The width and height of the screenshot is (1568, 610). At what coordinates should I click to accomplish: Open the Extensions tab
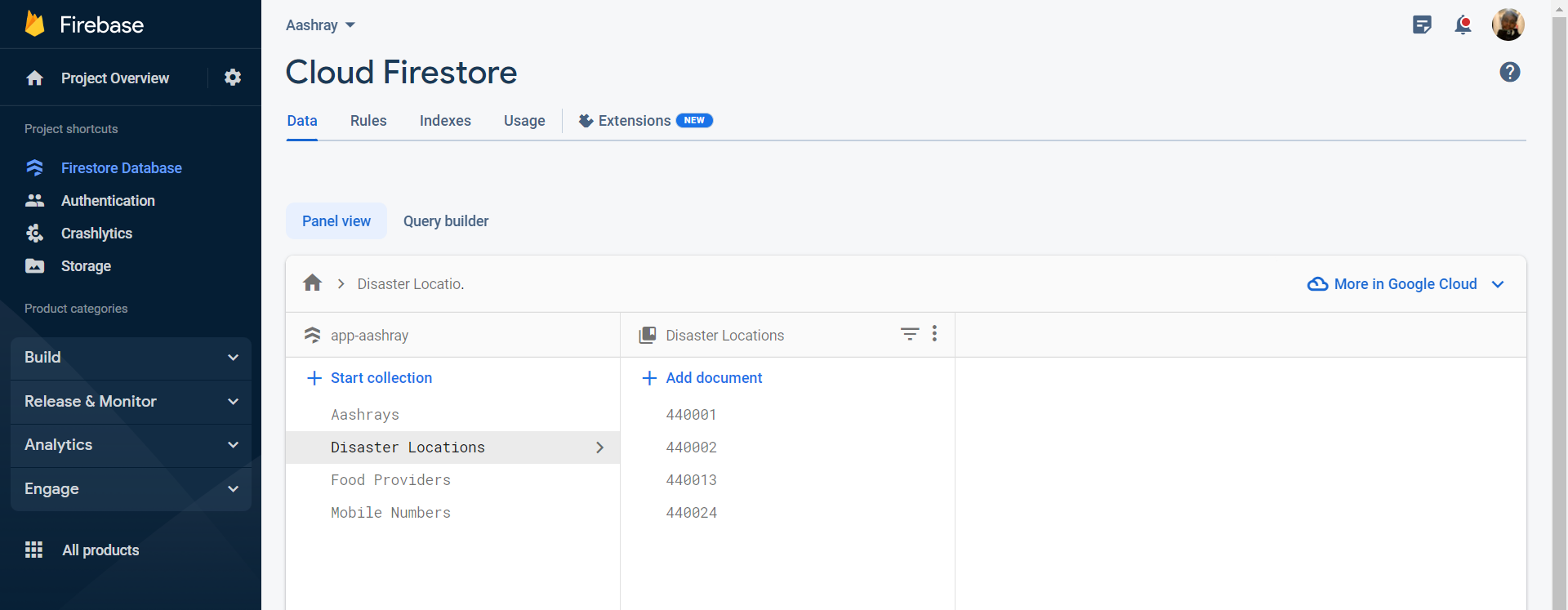tap(645, 121)
